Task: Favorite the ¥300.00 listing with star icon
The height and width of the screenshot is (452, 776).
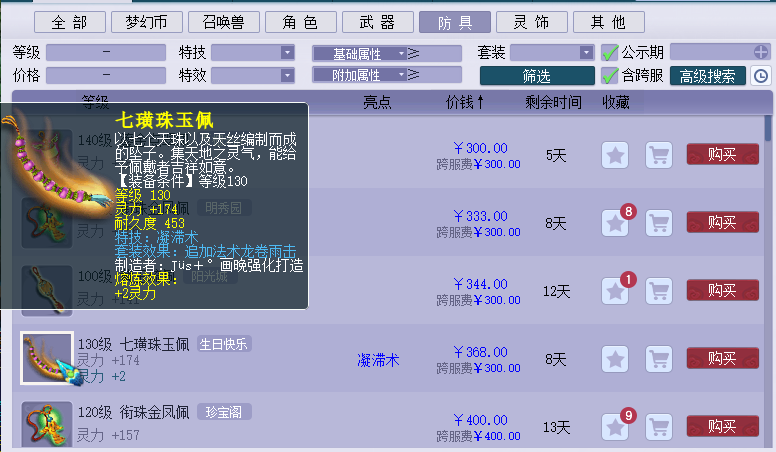Action: tap(615, 155)
